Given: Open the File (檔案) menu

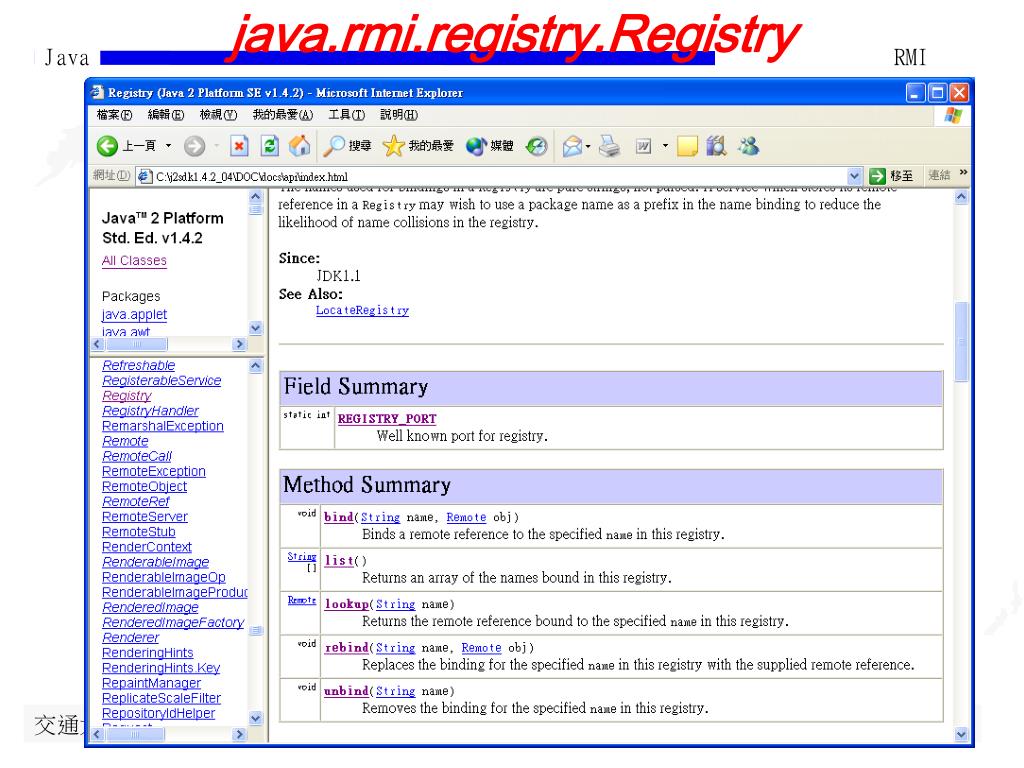Looking at the screenshot, I should (x=114, y=115).
